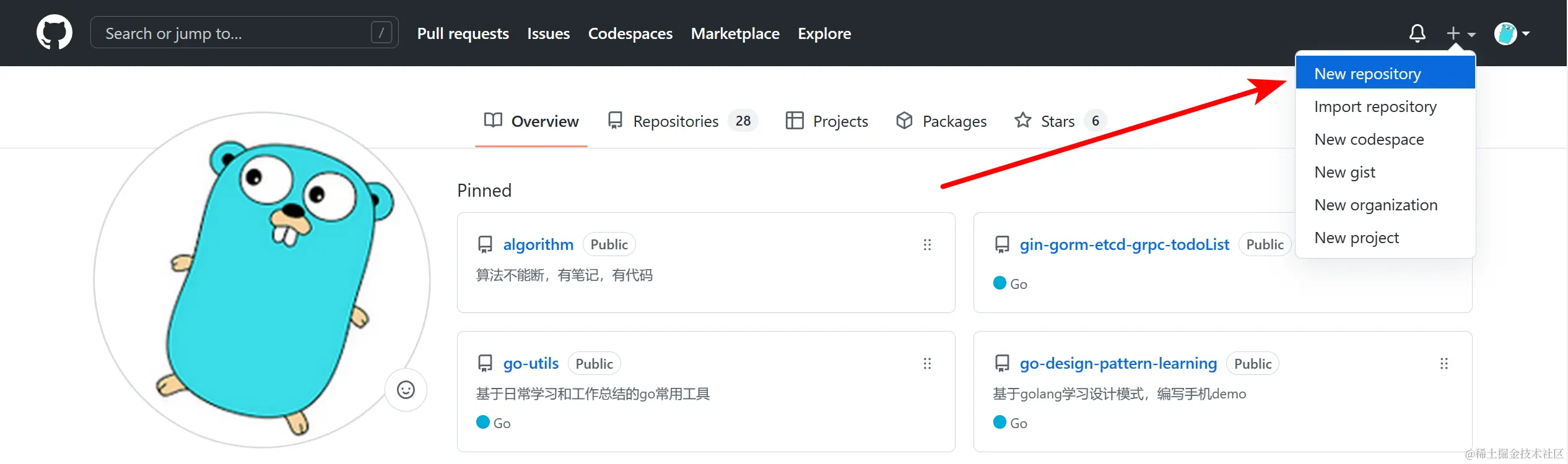
Task: Click the repo icon beside go-utils
Action: (x=485, y=364)
